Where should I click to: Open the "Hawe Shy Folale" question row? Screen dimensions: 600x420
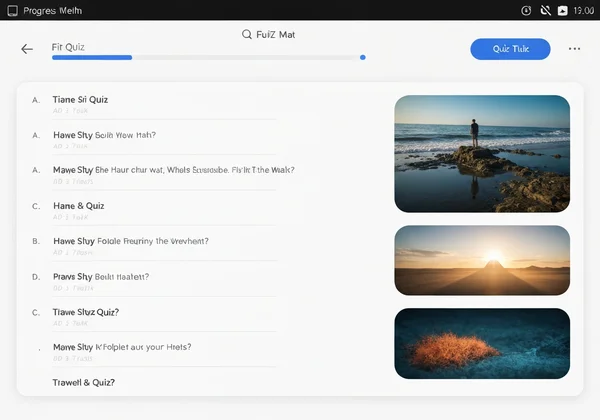[x=130, y=241]
